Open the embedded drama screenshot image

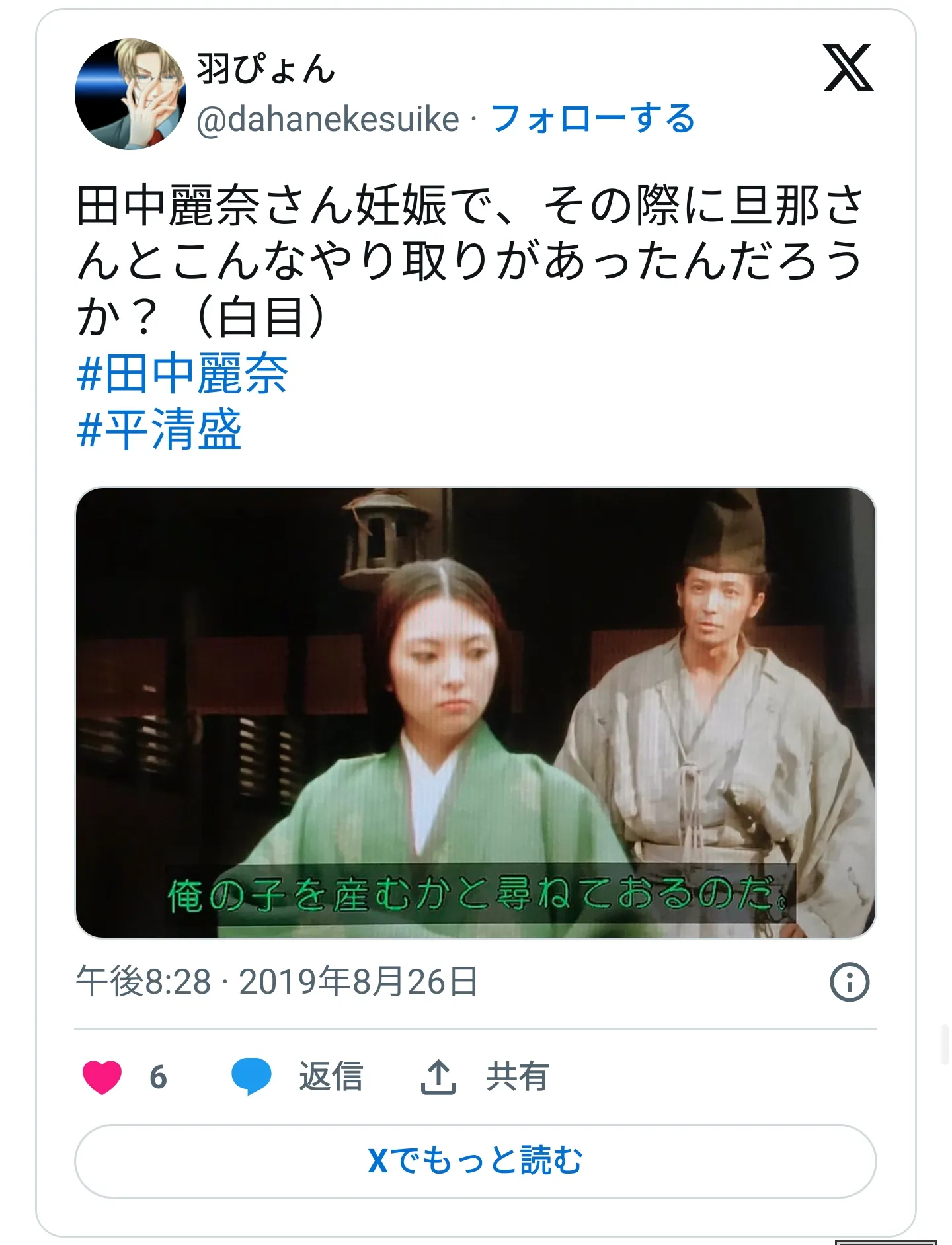pyautogui.click(x=475, y=712)
